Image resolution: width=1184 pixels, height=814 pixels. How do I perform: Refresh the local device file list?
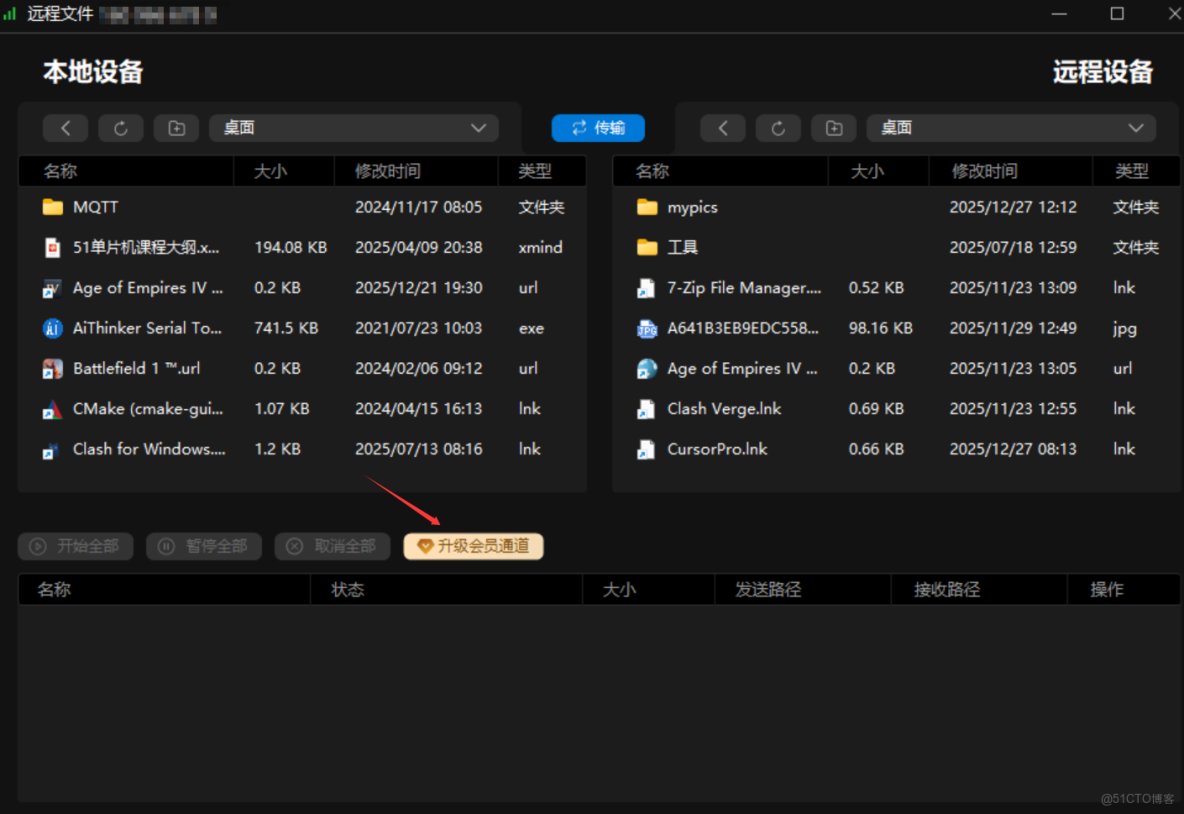120,128
